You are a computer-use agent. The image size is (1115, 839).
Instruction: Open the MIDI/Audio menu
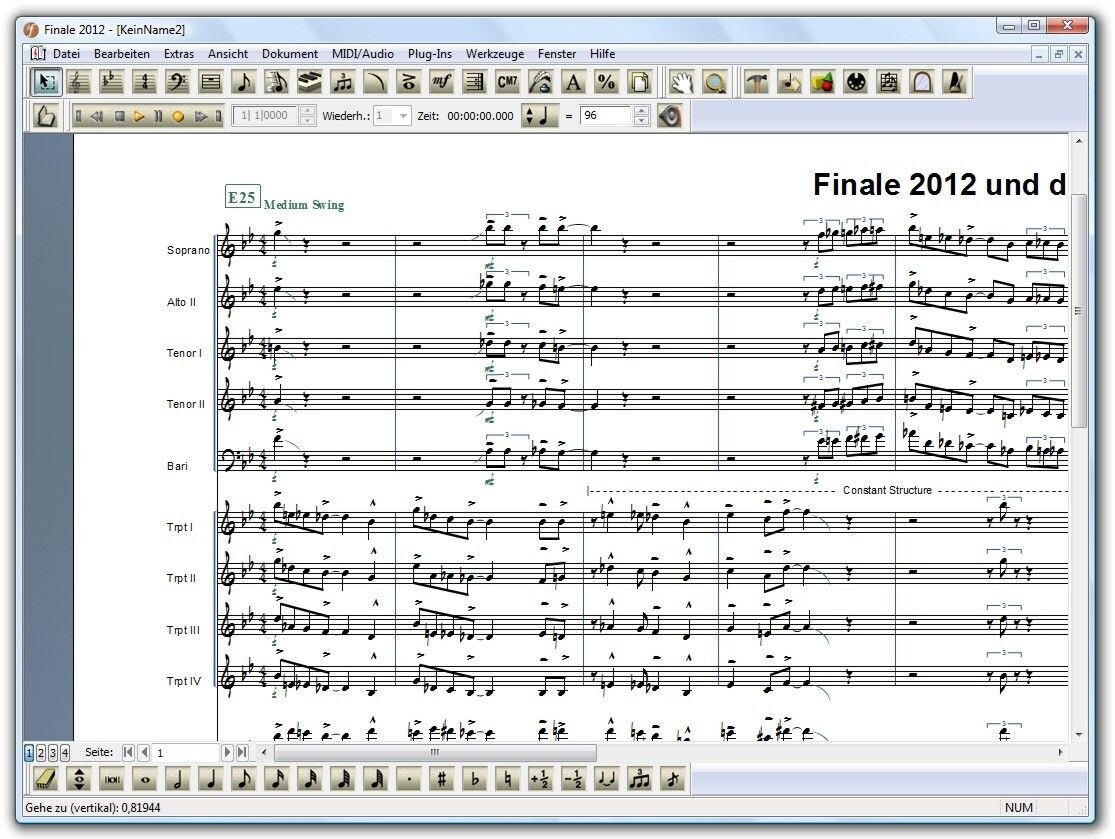[x=363, y=53]
